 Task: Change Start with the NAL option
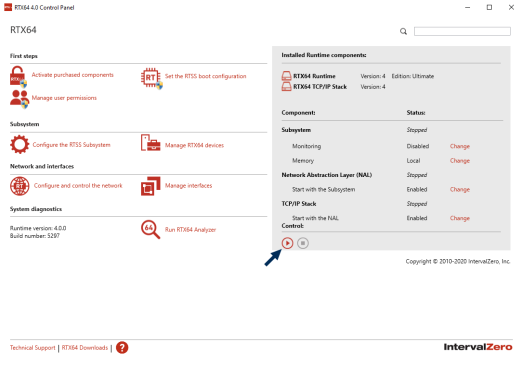(x=460, y=218)
